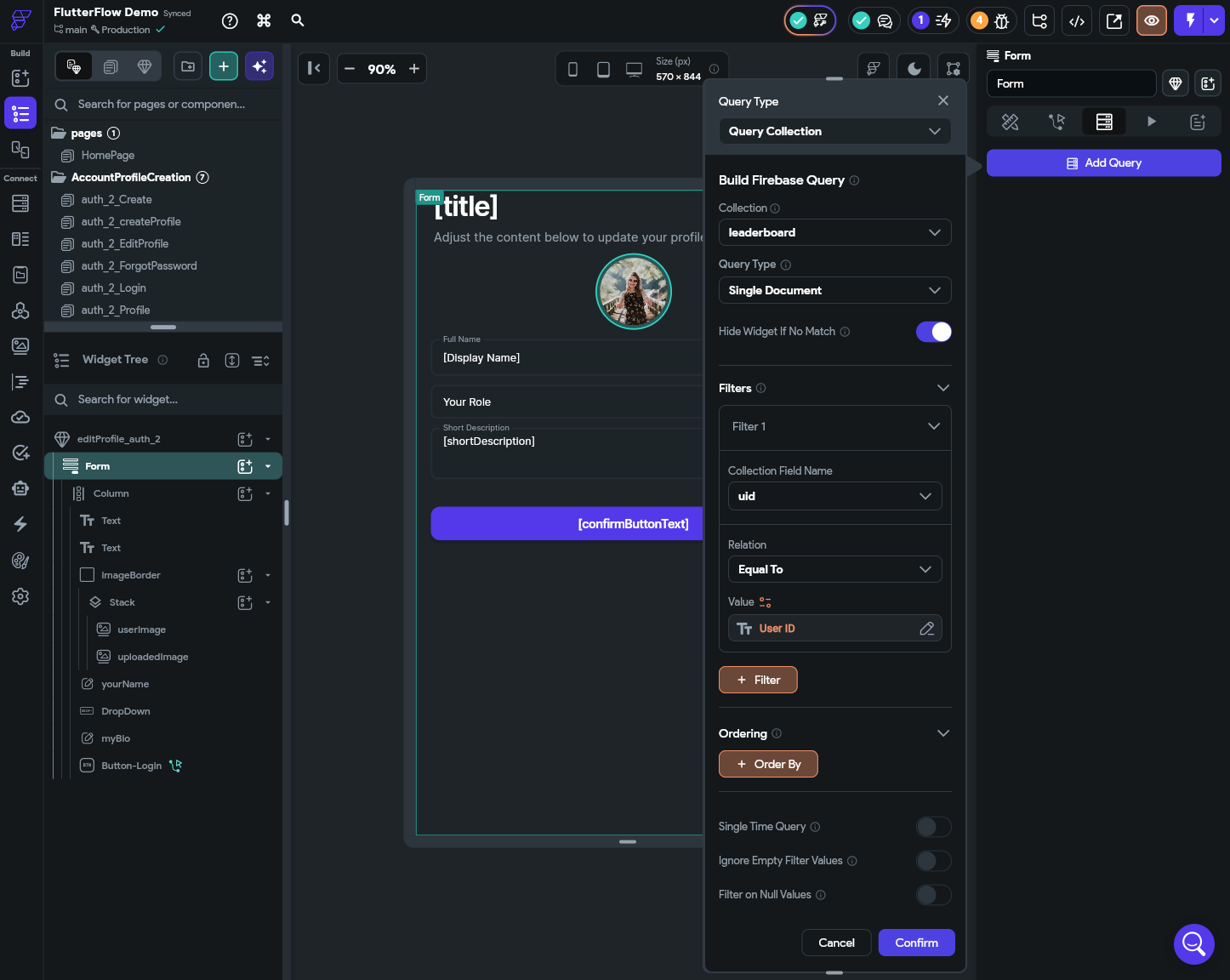Click the profile photo on canvas

tap(634, 292)
